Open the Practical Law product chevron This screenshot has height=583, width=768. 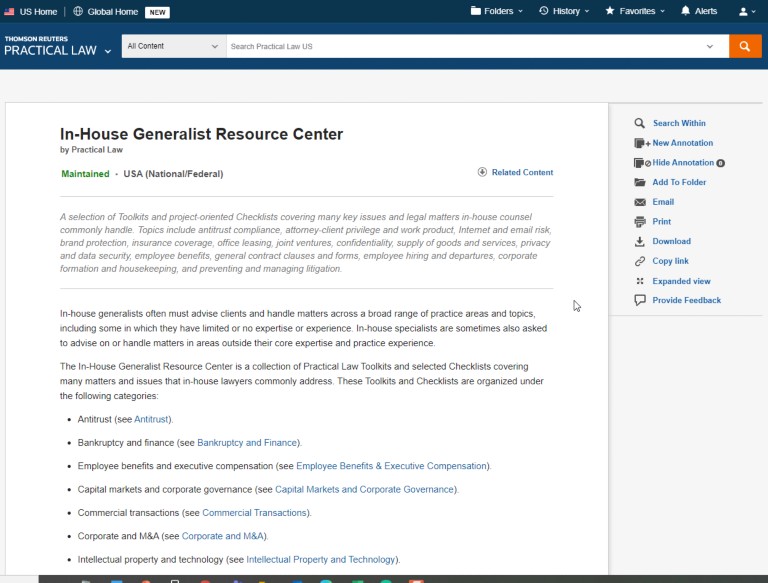coord(108,51)
